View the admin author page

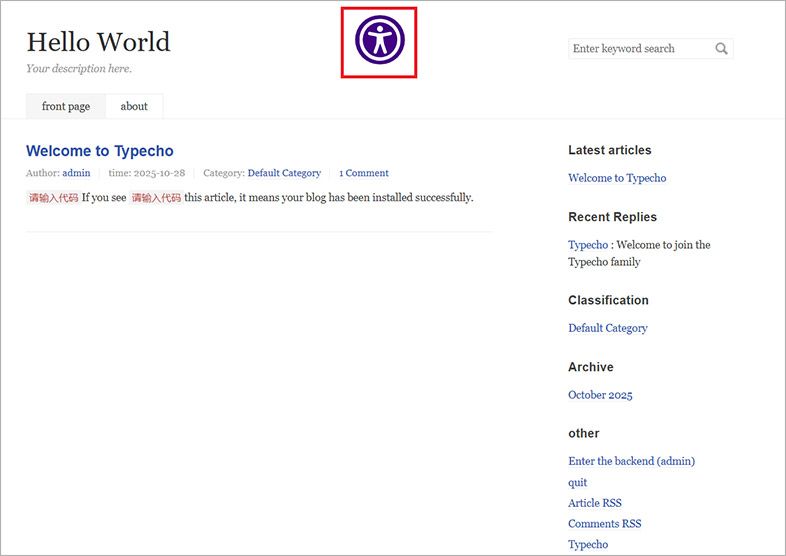[x=76, y=173]
